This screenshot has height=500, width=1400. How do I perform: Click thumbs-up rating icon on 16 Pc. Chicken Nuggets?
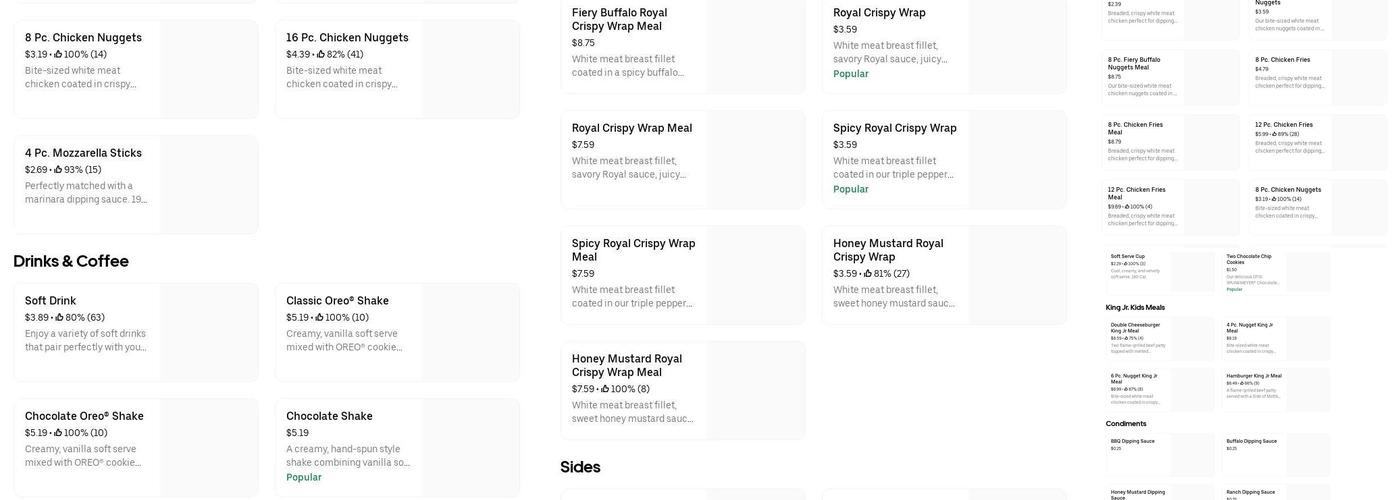coord(321,55)
